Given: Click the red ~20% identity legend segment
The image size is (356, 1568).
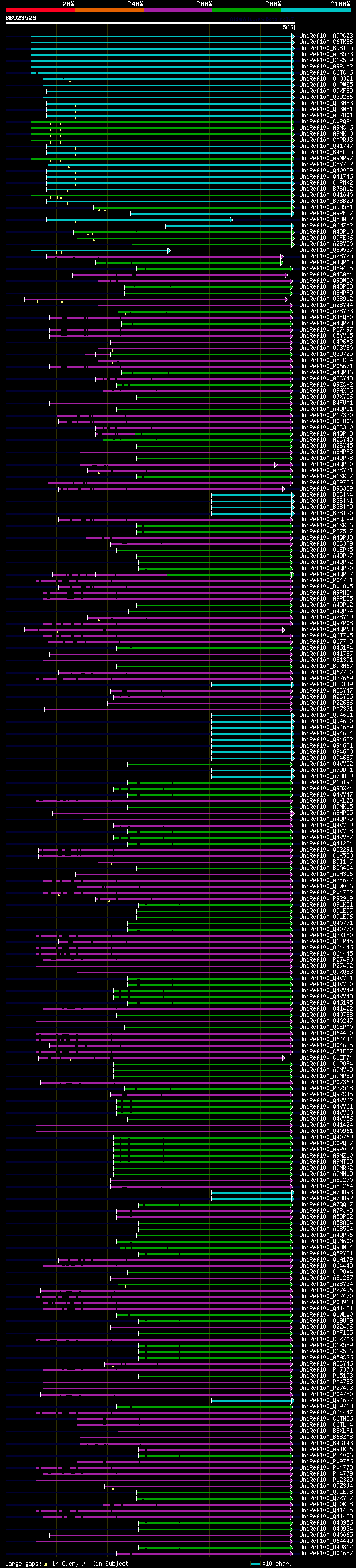Looking at the screenshot, I should (39, 11).
